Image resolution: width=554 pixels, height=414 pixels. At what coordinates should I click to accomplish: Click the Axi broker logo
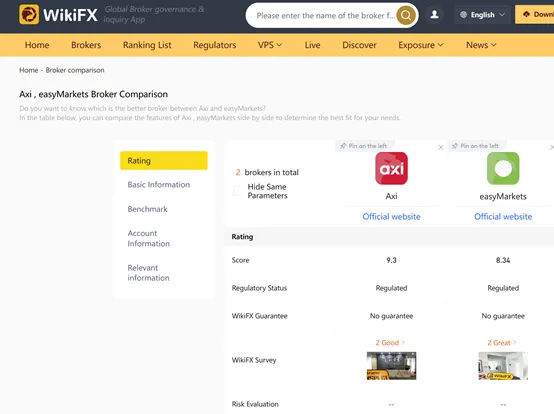[391, 168]
